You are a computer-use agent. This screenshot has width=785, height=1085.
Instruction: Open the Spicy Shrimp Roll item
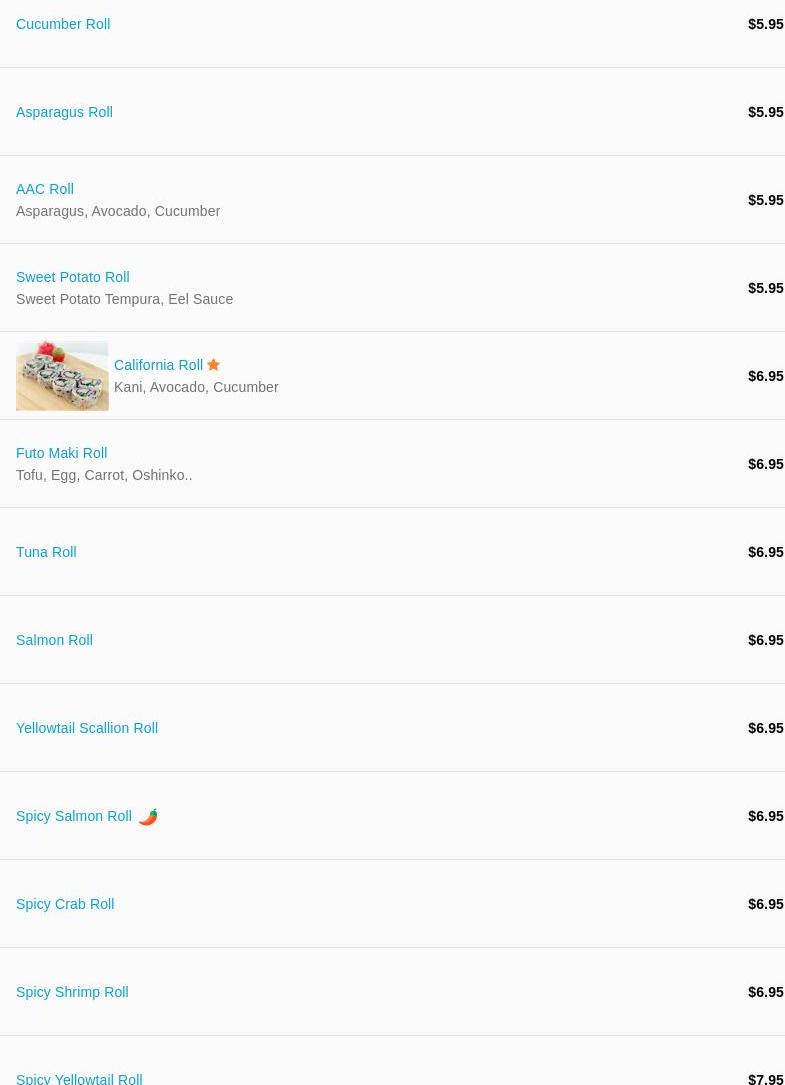click(x=73, y=992)
